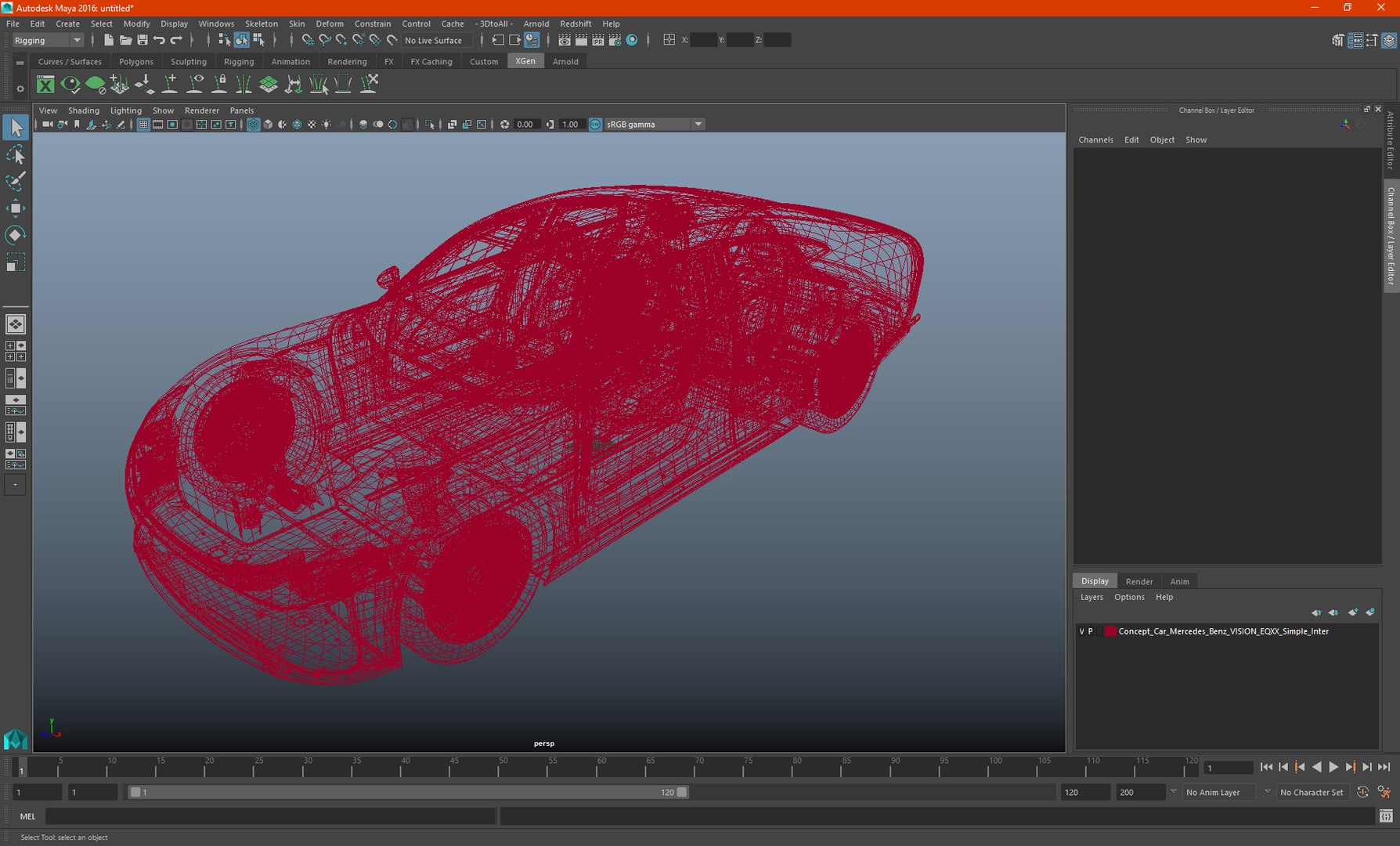Image resolution: width=1400 pixels, height=846 pixels.
Task: Switch to the Anim layer tab
Action: pyautogui.click(x=1179, y=581)
